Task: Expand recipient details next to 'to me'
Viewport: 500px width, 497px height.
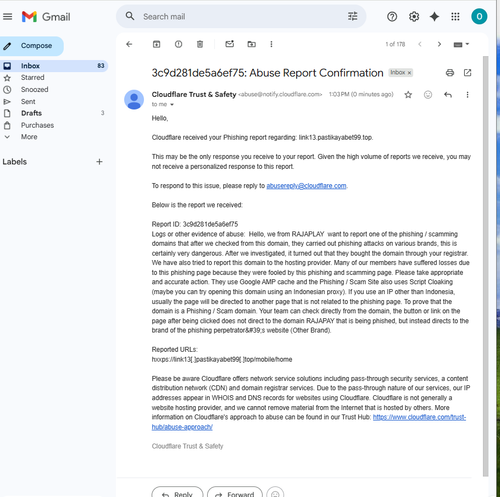Action: (x=172, y=105)
